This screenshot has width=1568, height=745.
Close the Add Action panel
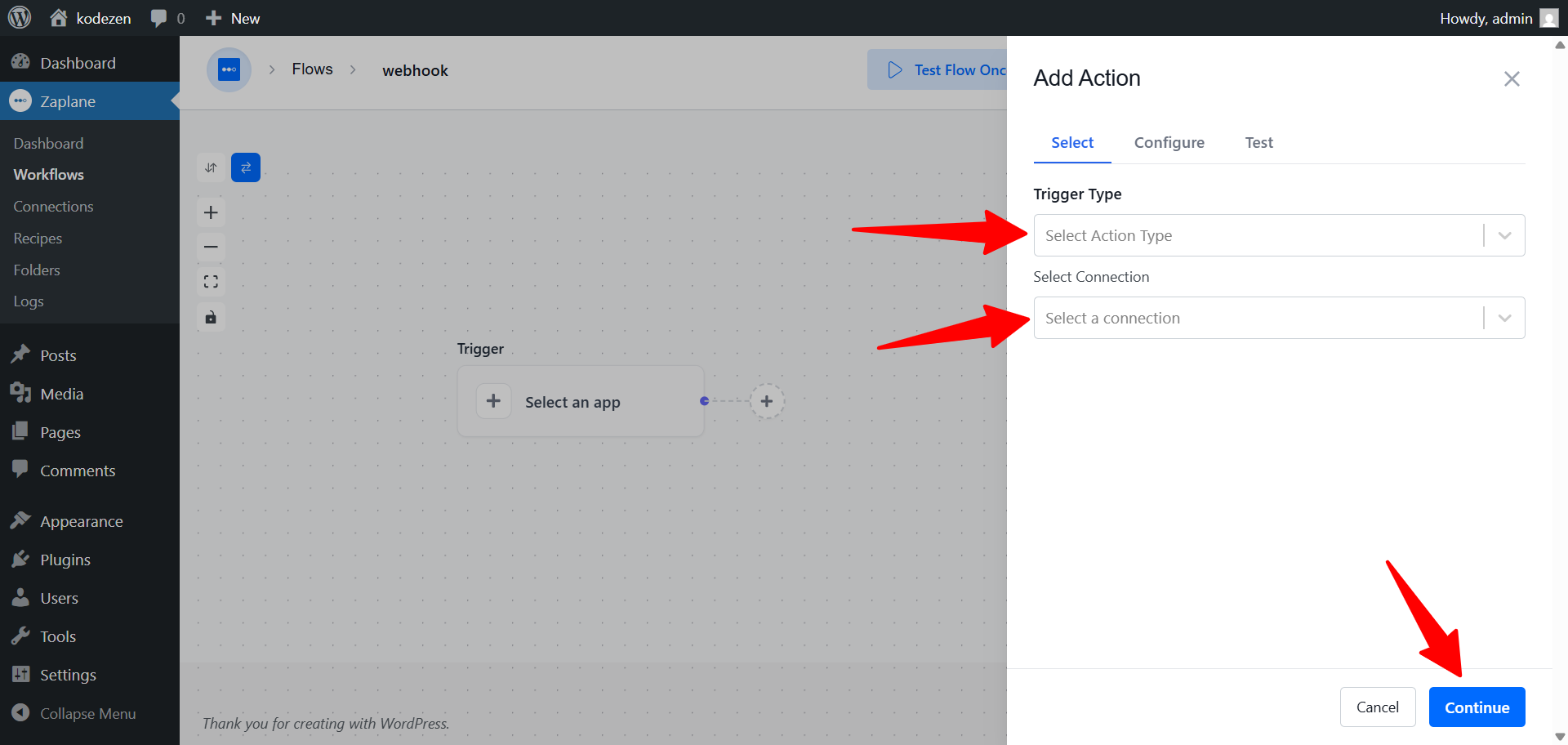pyautogui.click(x=1512, y=78)
